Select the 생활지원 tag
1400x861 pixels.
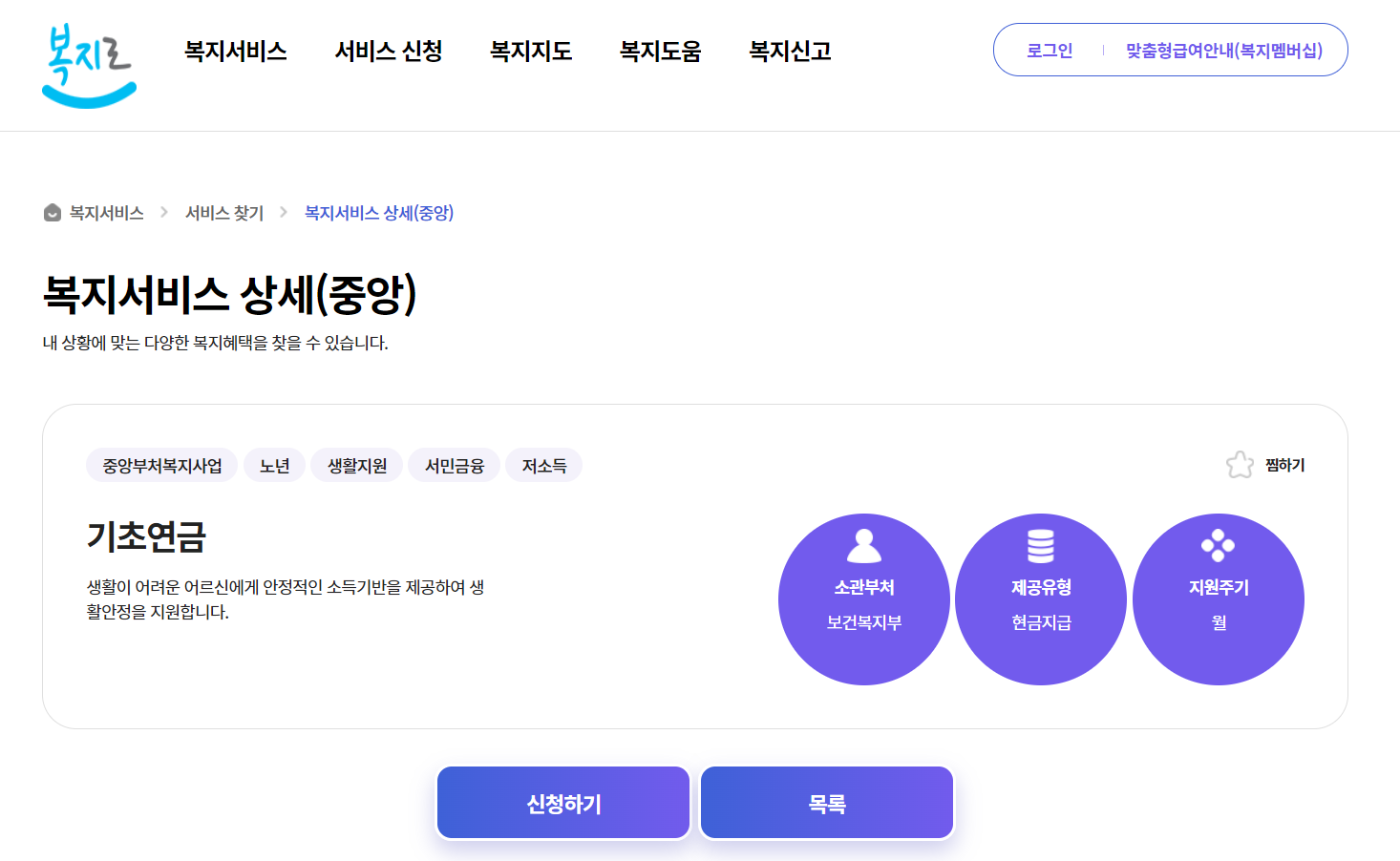coord(357,465)
